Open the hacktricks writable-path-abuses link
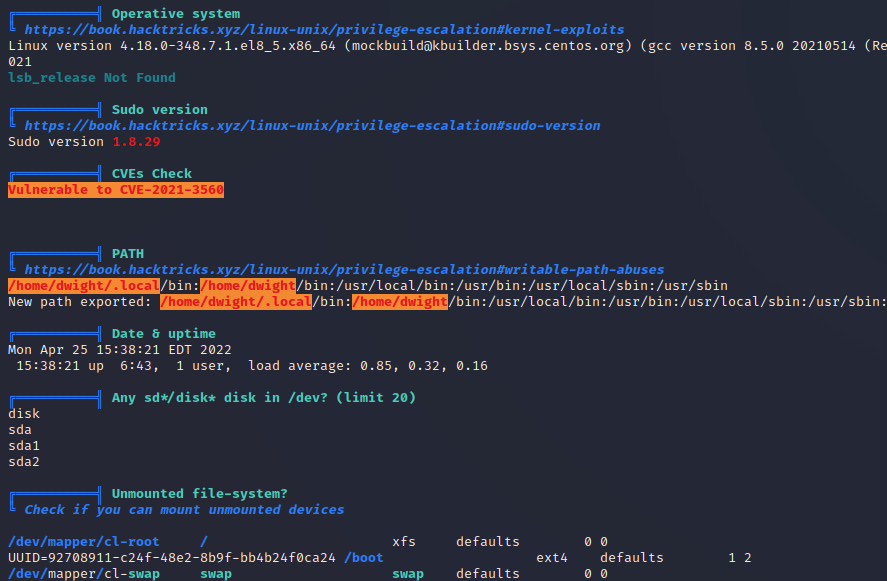Screen dimensions: 887x581 pos(344,269)
